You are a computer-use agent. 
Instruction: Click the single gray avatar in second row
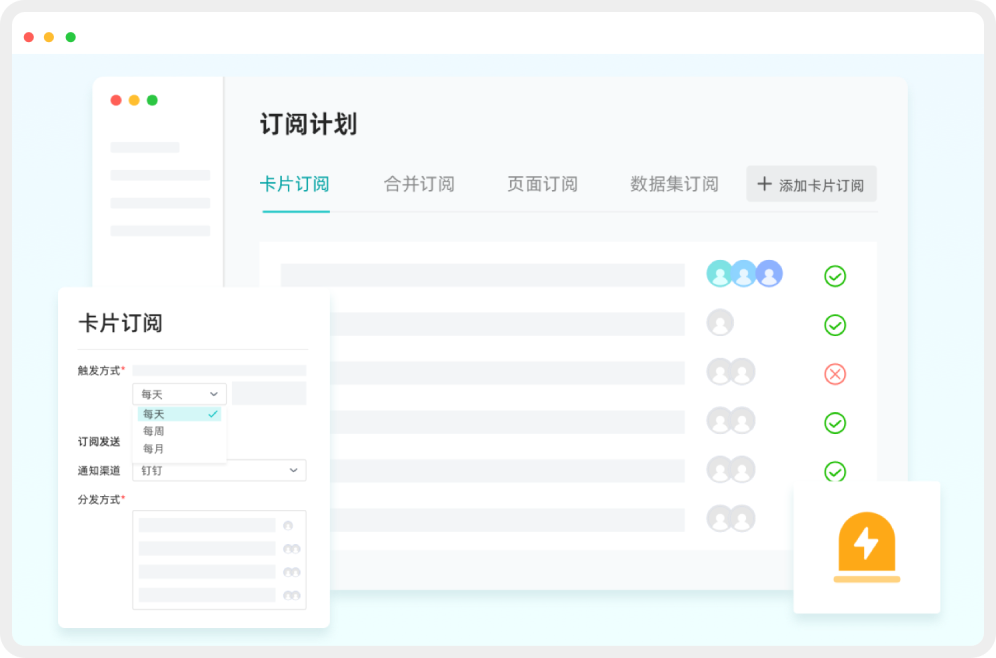coord(720,323)
